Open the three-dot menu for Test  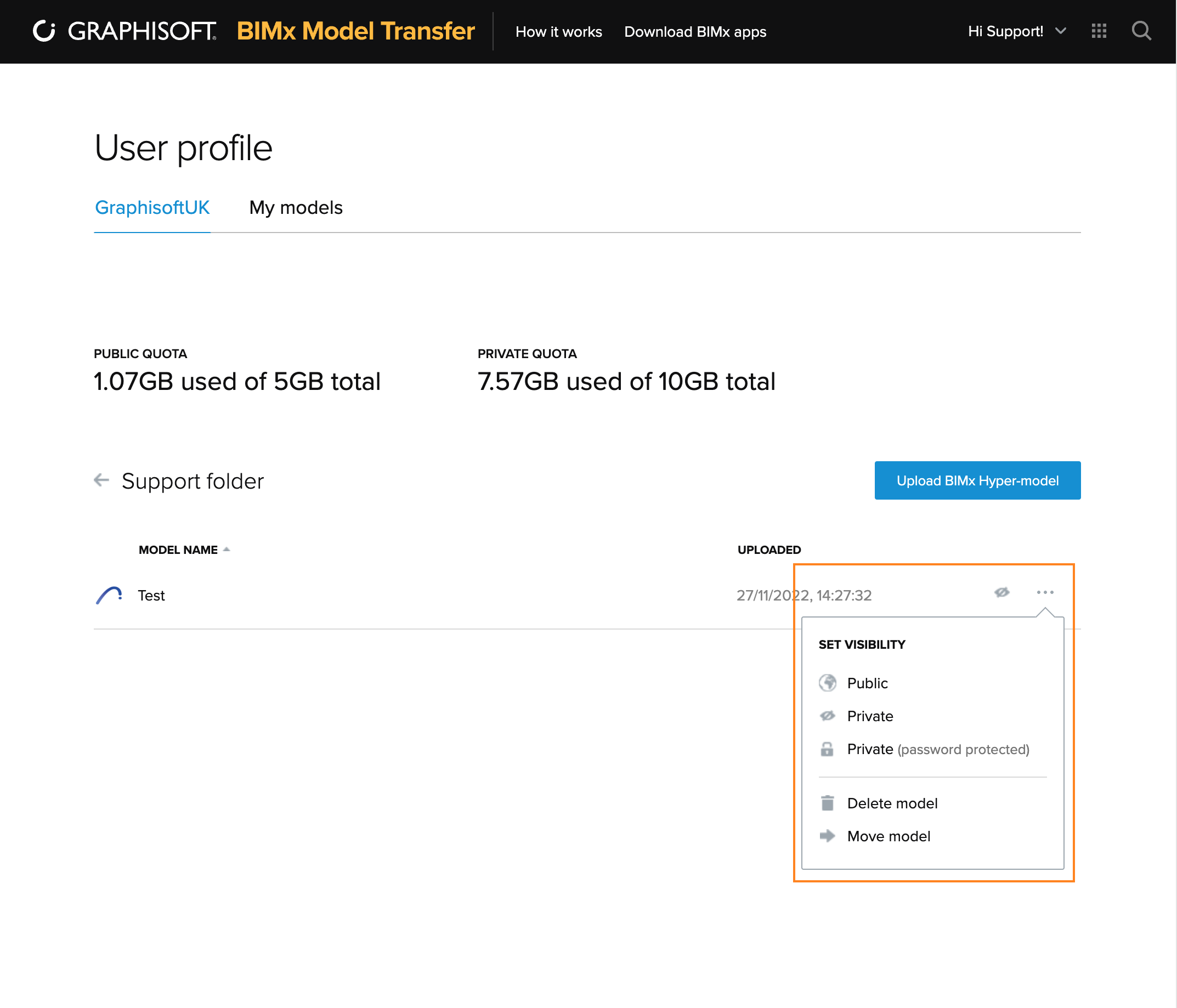coord(1045,592)
